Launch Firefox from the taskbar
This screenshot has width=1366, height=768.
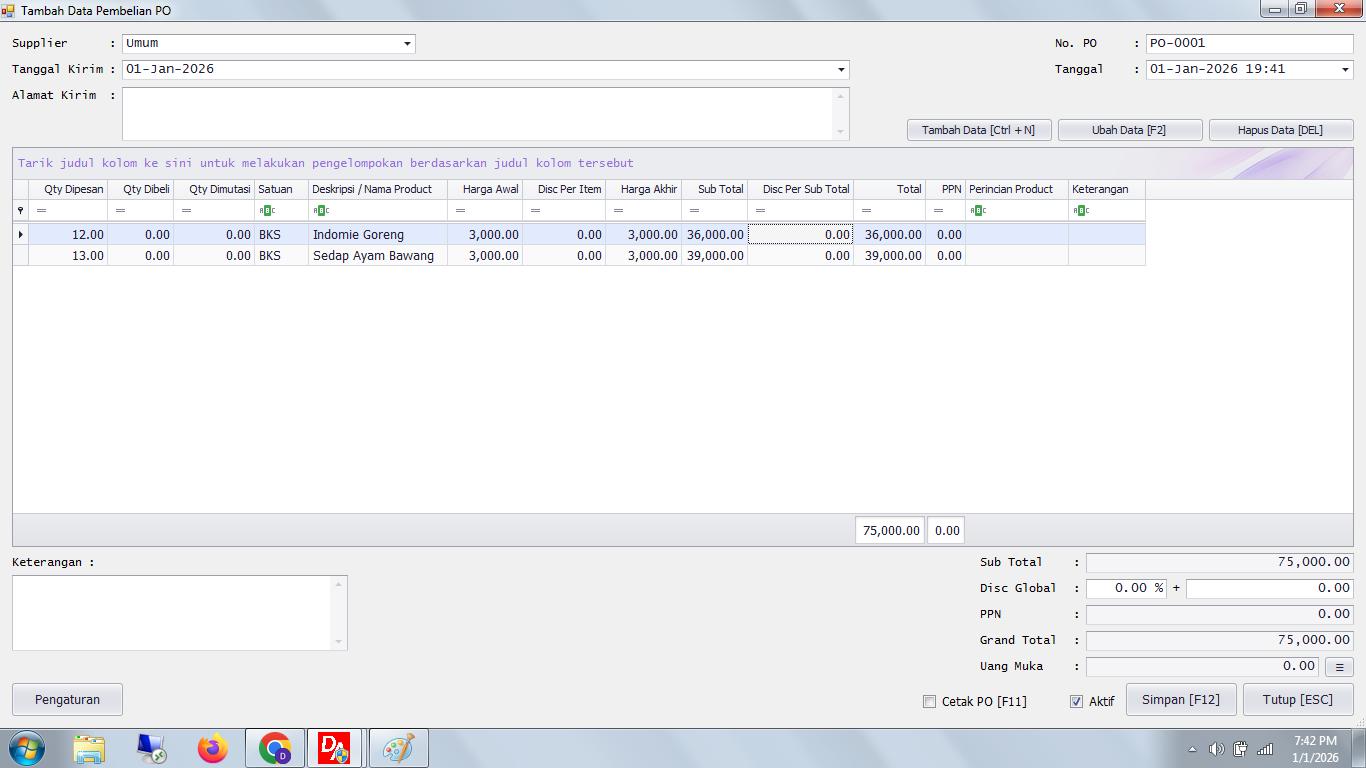pos(213,747)
